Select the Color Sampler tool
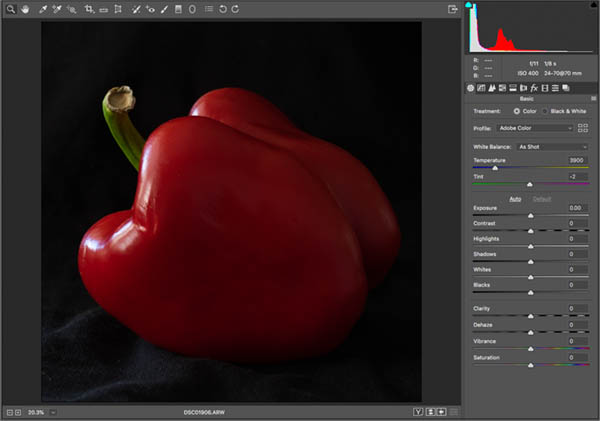The image size is (600, 421). click(57, 9)
